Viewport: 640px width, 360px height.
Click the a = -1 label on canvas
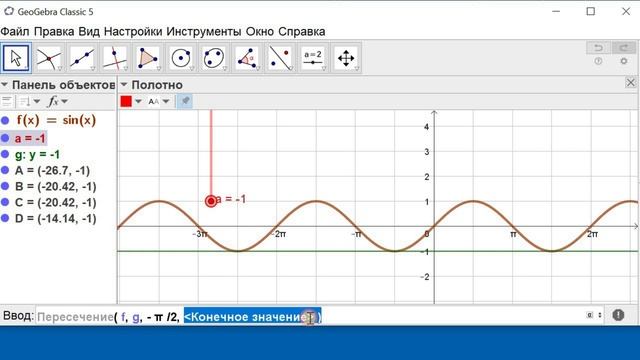click(231, 199)
